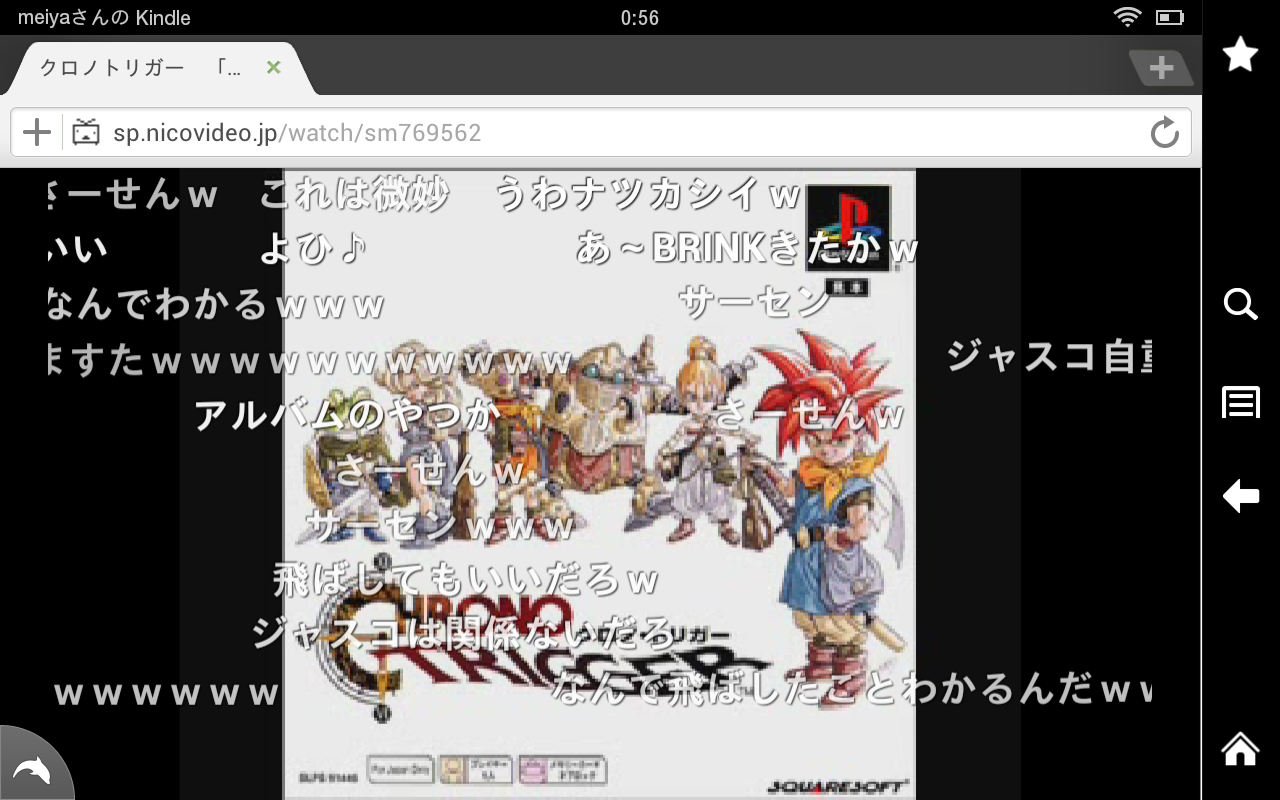Tap the meiyaさんの Kindle device name
The height and width of the screenshot is (800, 1280).
(104, 18)
